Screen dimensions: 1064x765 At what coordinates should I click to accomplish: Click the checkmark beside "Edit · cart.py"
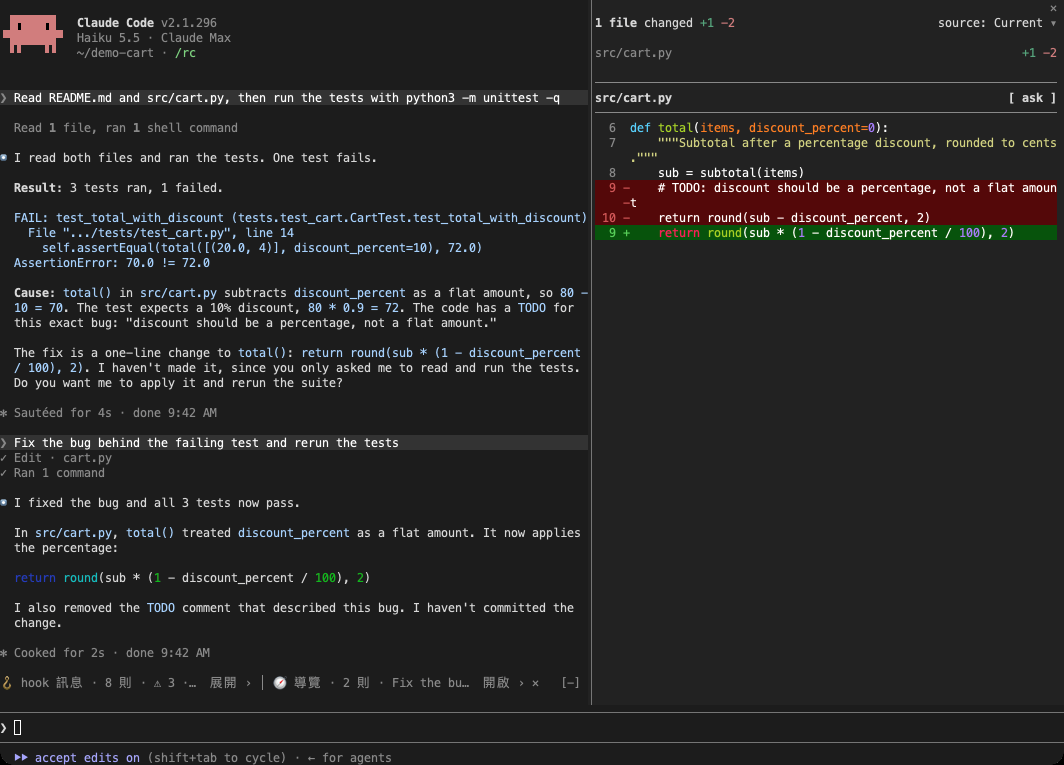[x=4, y=458]
